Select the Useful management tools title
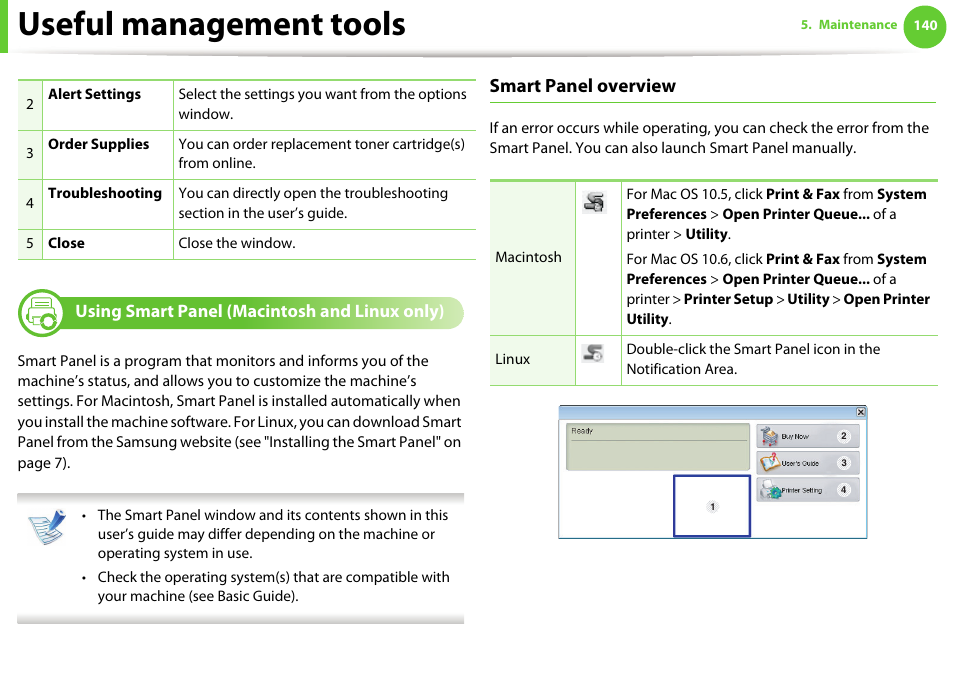954x675 pixels. (x=210, y=24)
